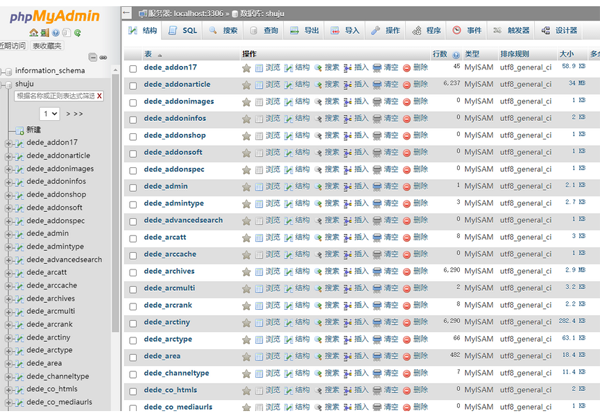600x418 pixels.
Task: Click the red drop icon for dede_archives
Action: click(407, 272)
